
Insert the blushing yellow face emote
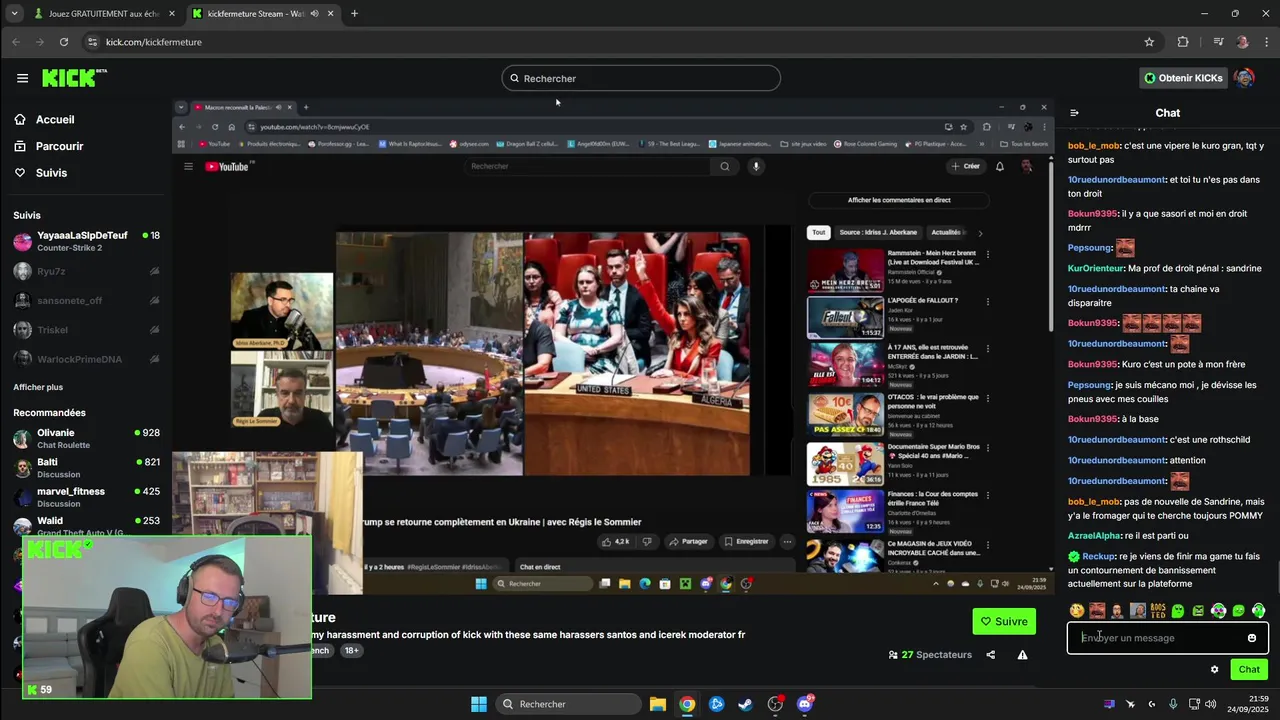point(1077,611)
